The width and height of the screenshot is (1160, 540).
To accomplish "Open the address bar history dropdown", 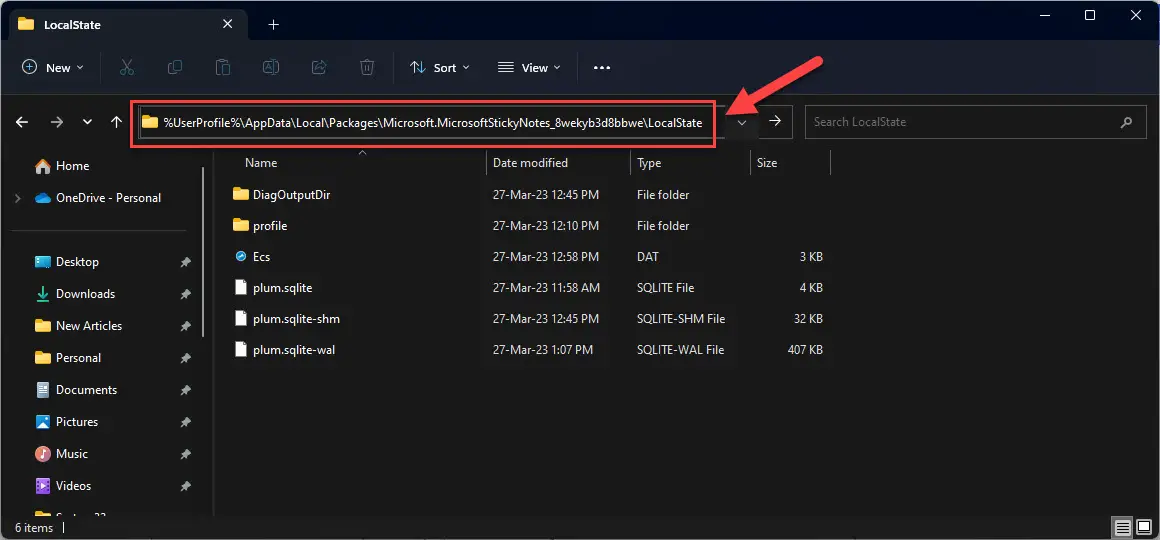I will [741, 122].
